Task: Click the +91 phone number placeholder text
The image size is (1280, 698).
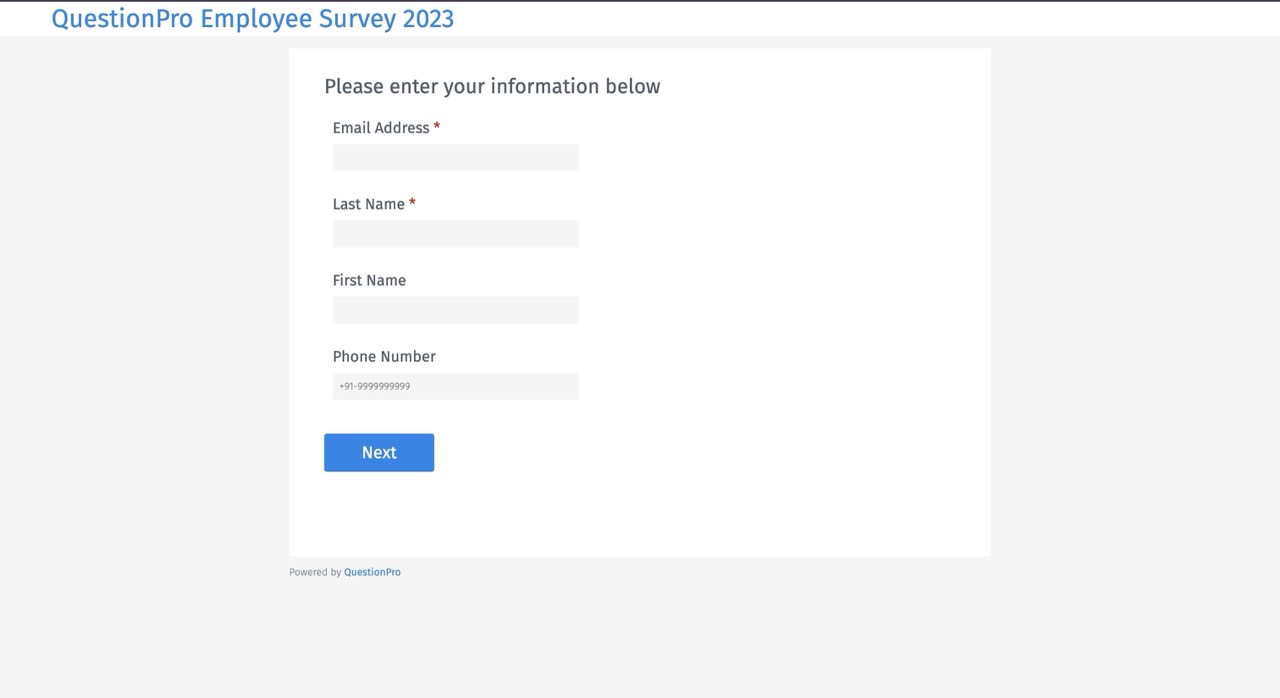Action: (374, 386)
